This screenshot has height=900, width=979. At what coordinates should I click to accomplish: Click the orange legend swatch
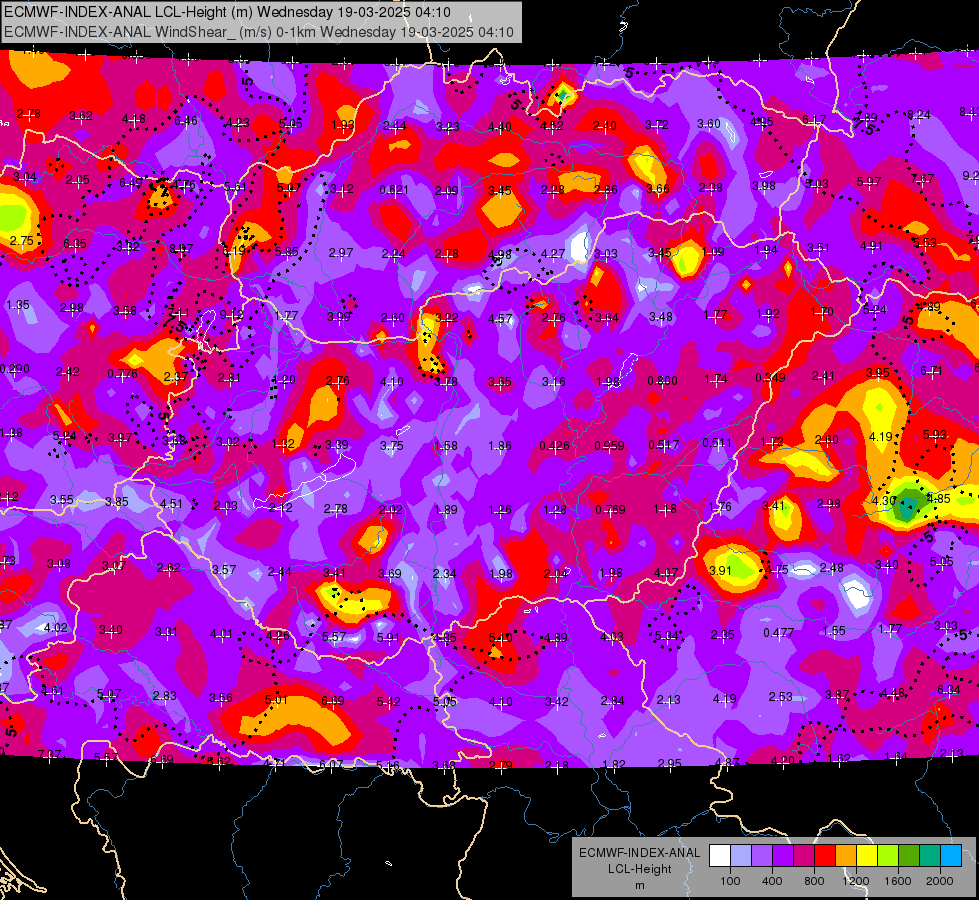coord(846,856)
